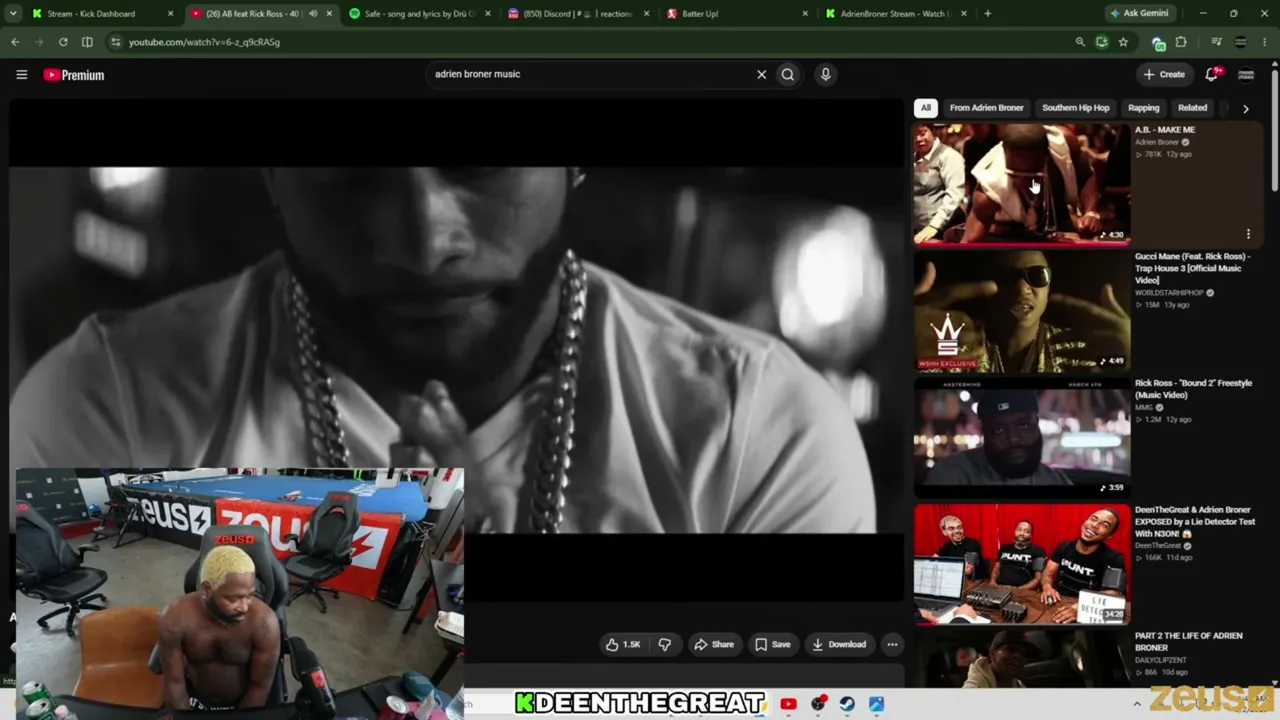Close the Stream - Kick Dashboard tab
This screenshot has width=1280, height=720.
coord(170,14)
